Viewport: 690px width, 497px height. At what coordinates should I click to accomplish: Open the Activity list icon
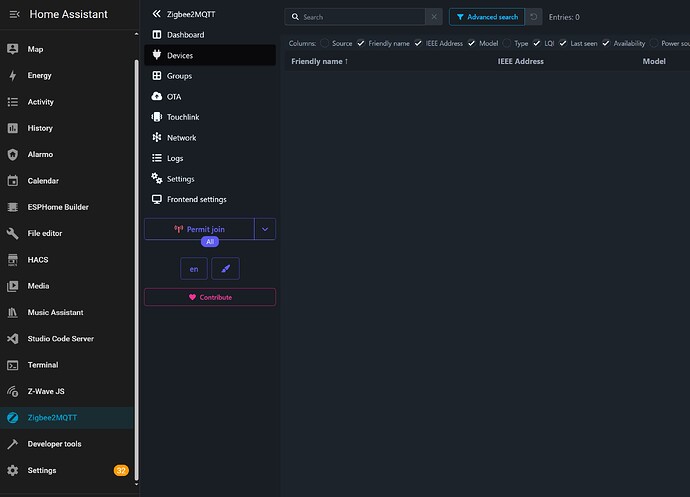(x=13, y=102)
